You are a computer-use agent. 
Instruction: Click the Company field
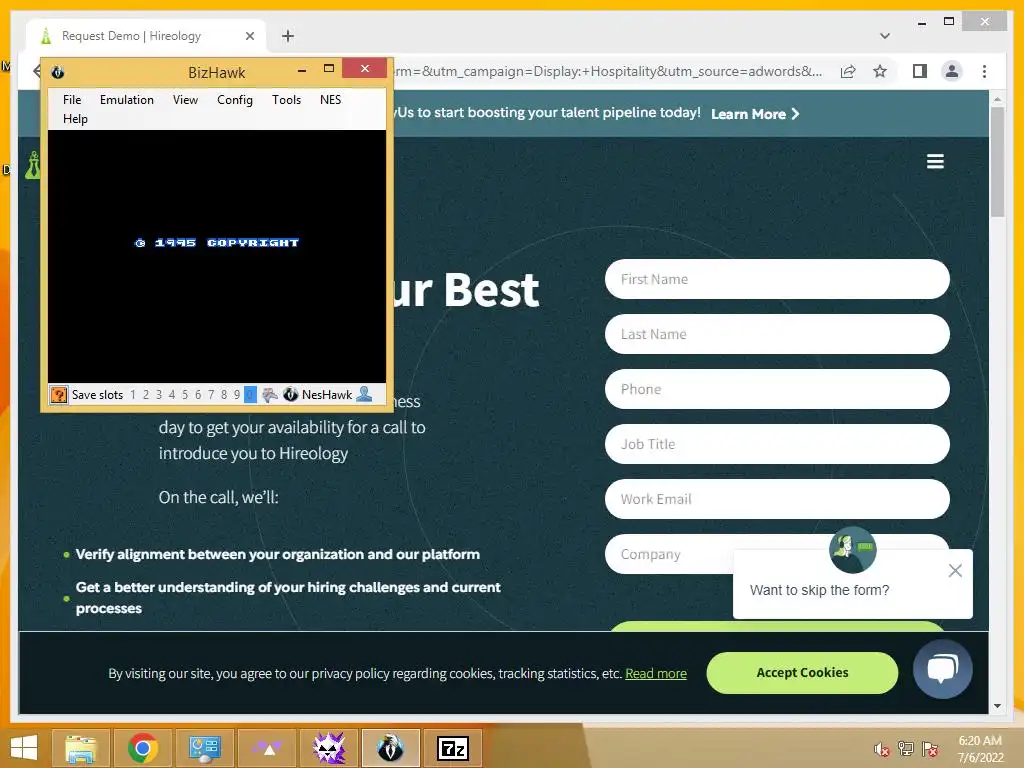[x=669, y=554]
